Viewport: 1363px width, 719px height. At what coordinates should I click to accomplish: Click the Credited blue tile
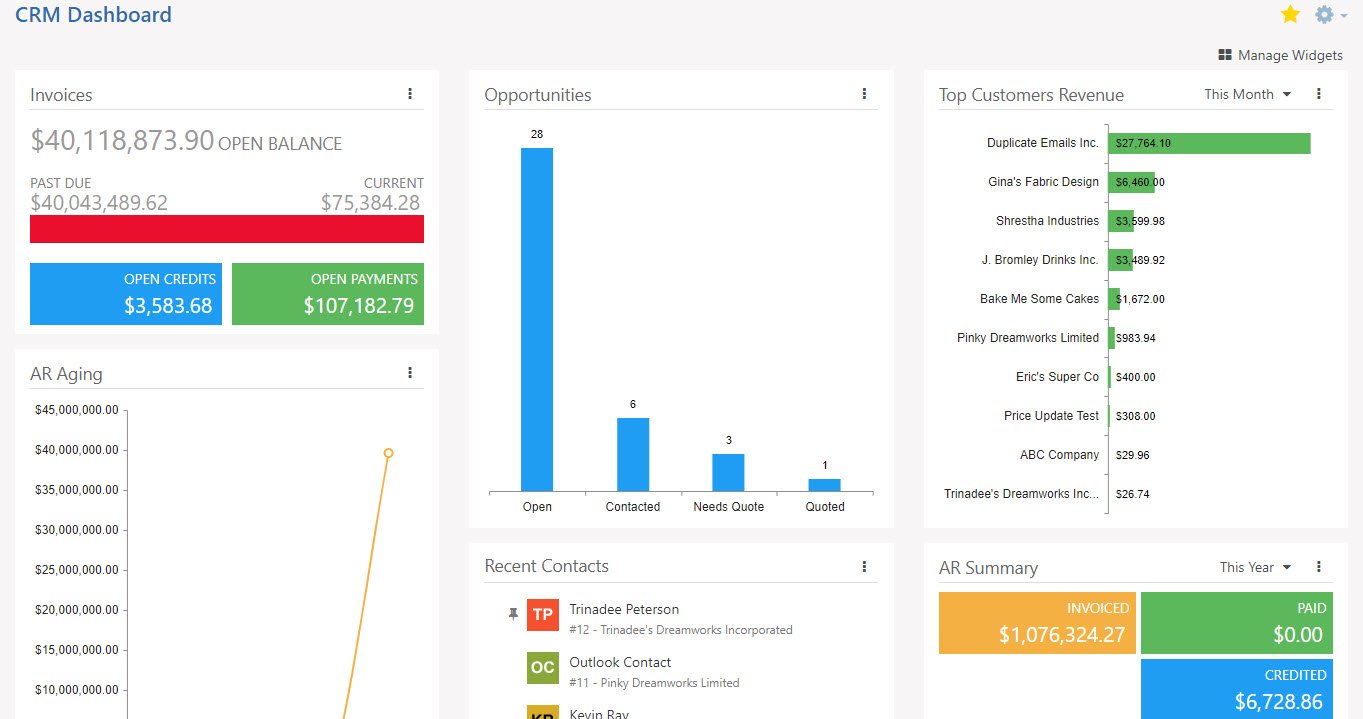click(x=1239, y=689)
